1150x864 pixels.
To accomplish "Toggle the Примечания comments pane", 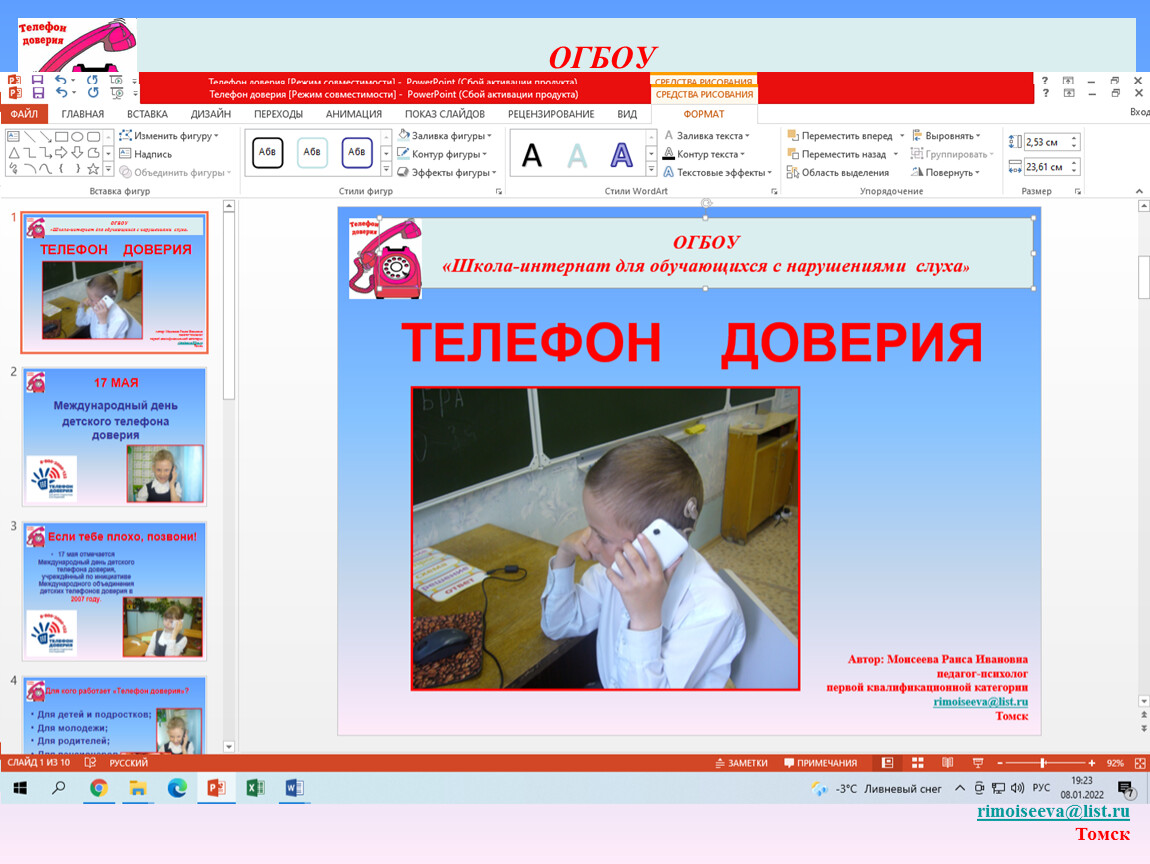I will click(x=820, y=763).
